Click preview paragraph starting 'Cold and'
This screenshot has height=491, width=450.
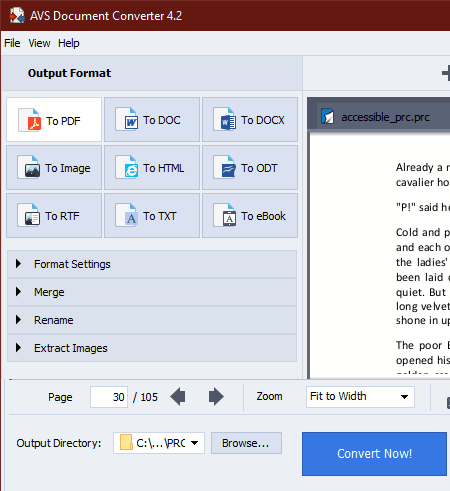tap(423, 276)
